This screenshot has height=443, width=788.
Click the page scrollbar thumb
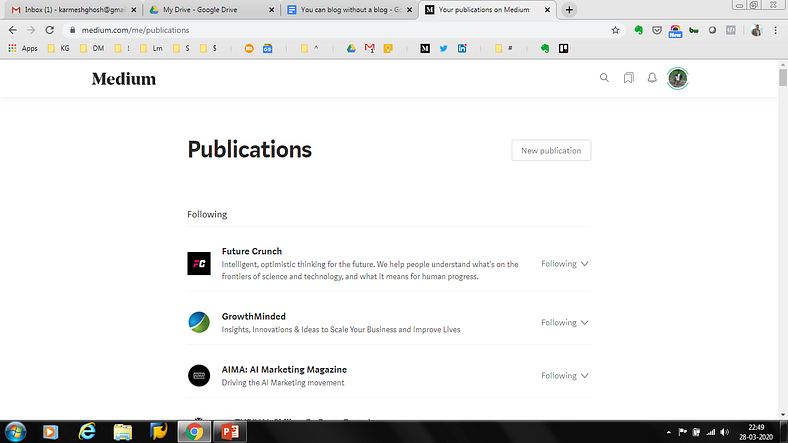(x=782, y=77)
